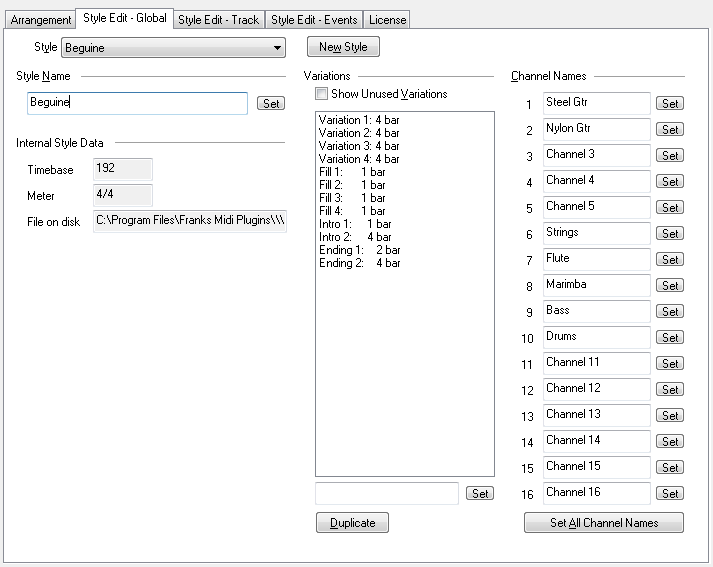The height and width of the screenshot is (567, 713).
Task: Select the Style Edit - Global tab
Action: click(125, 18)
